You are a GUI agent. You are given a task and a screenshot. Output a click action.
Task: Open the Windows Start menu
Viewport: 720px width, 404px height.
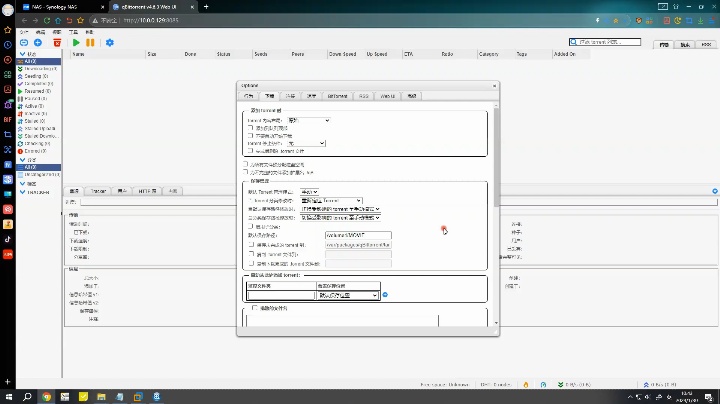pyautogui.click(x=8, y=397)
